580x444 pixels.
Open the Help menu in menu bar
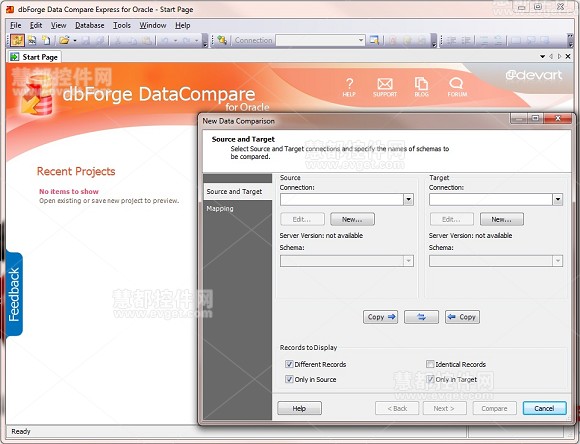coord(183,25)
